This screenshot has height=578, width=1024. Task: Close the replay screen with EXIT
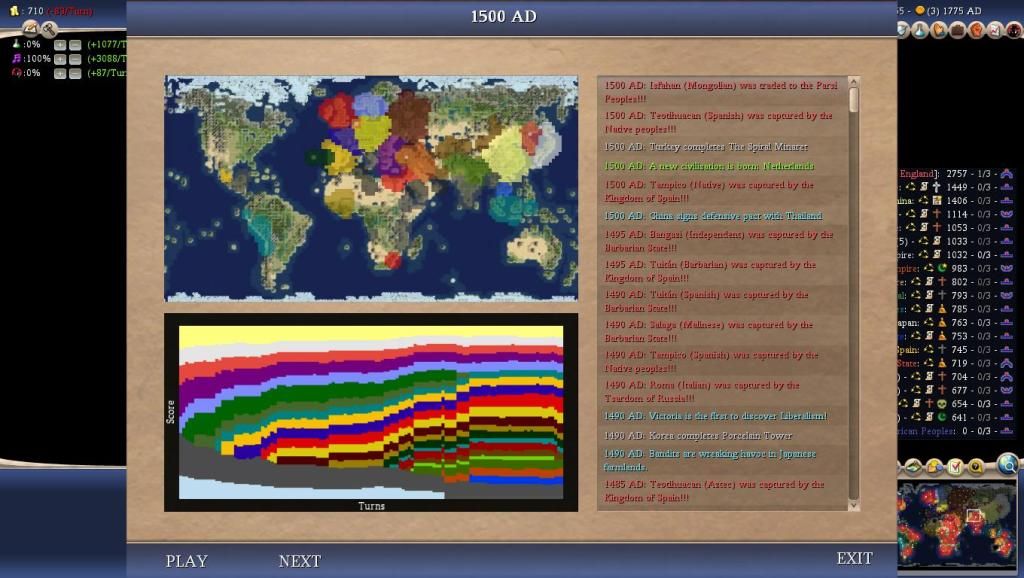tap(854, 558)
